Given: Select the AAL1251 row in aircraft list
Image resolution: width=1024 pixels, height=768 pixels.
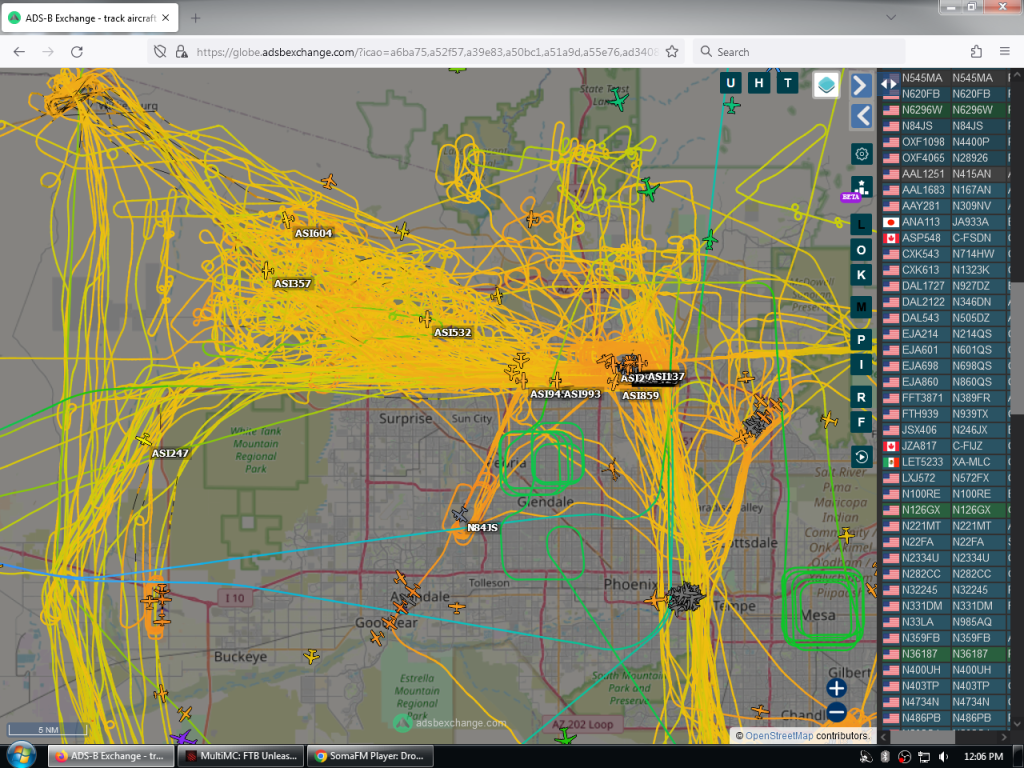Looking at the screenshot, I should [x=945, y=174].
